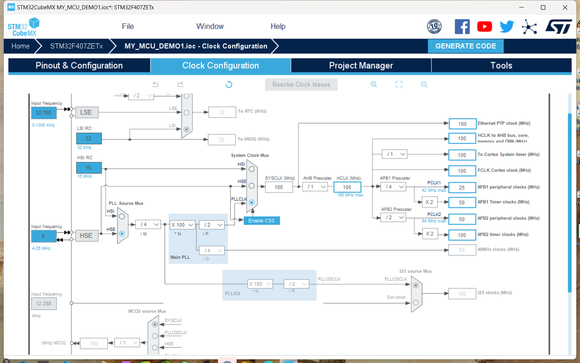Open the Project Manager tab
This screenshot has width=580, height=363.
pos(361,65)
